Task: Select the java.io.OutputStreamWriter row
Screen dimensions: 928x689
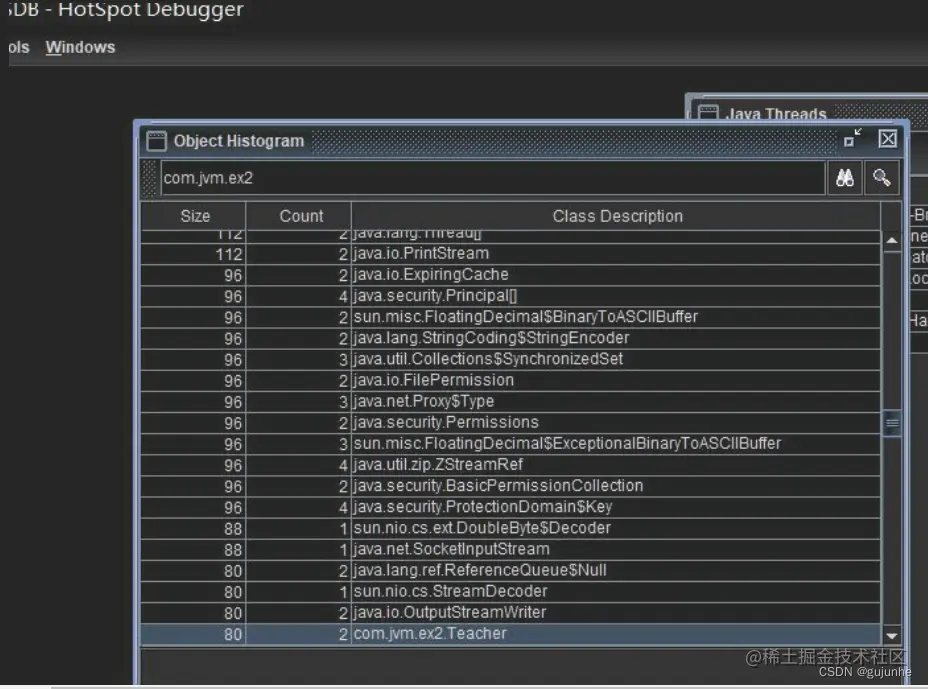Action: click(511, 613)
